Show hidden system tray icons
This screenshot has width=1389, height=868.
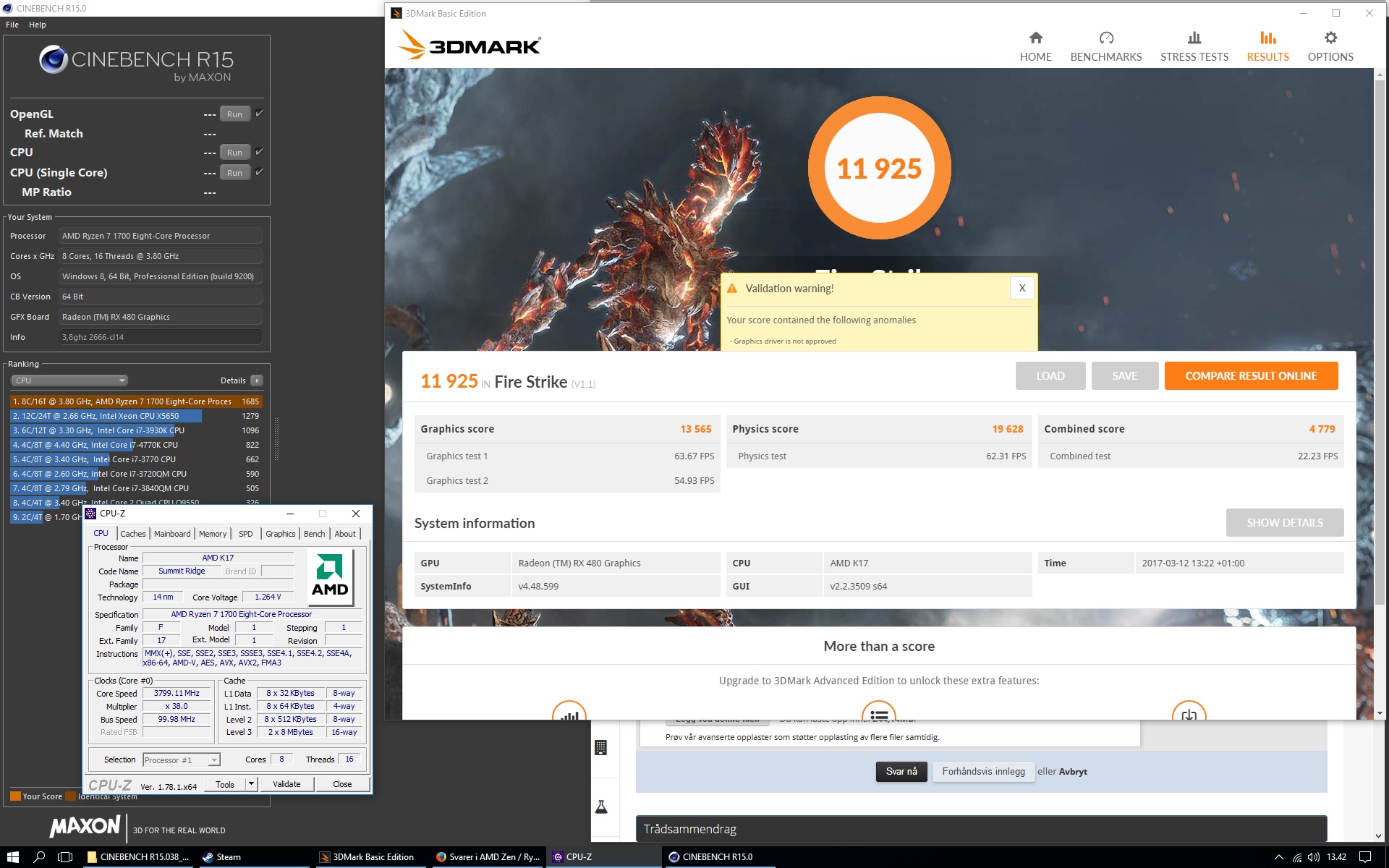[x=1278, y=857]
